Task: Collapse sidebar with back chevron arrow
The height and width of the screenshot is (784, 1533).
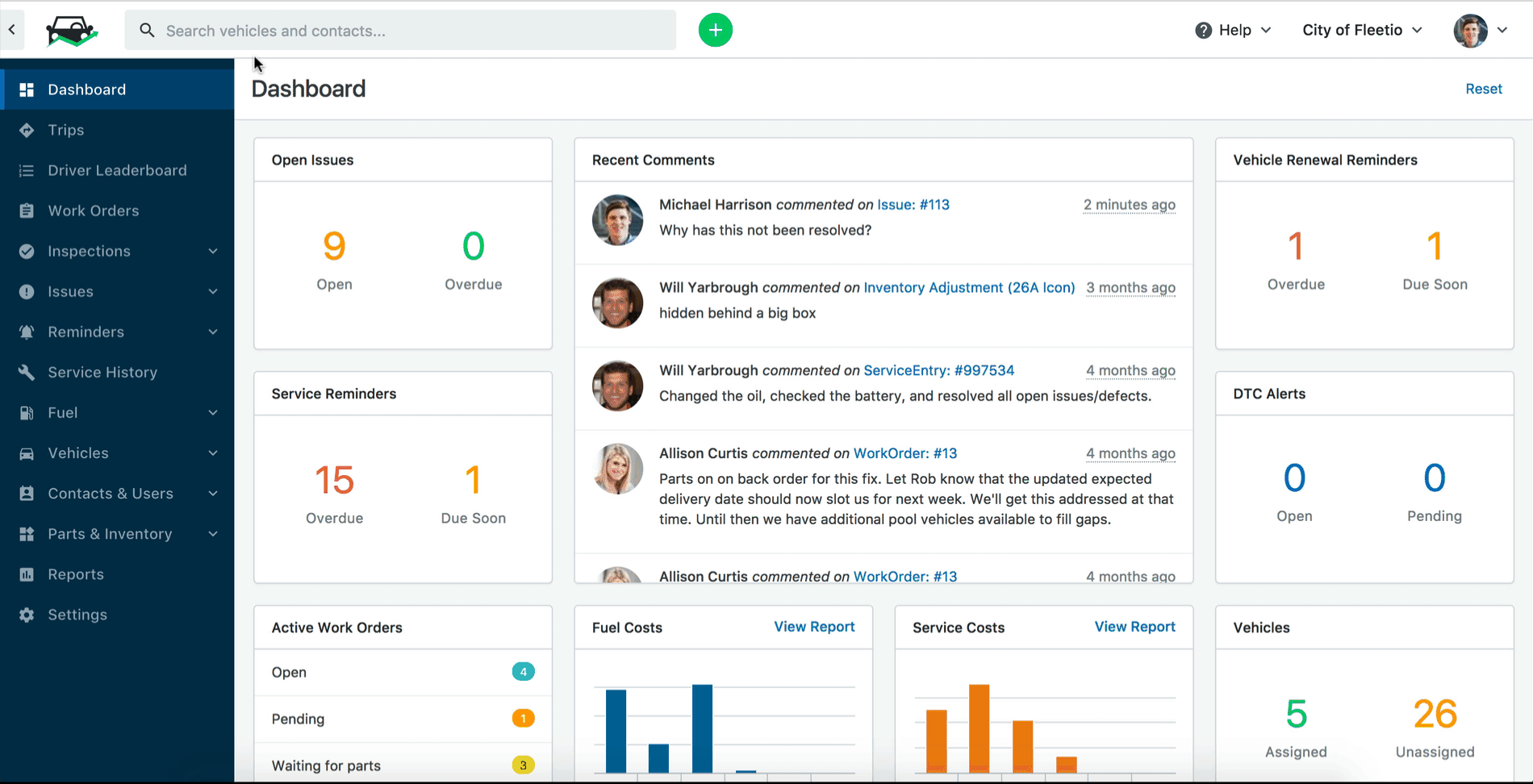Action: 12,30
